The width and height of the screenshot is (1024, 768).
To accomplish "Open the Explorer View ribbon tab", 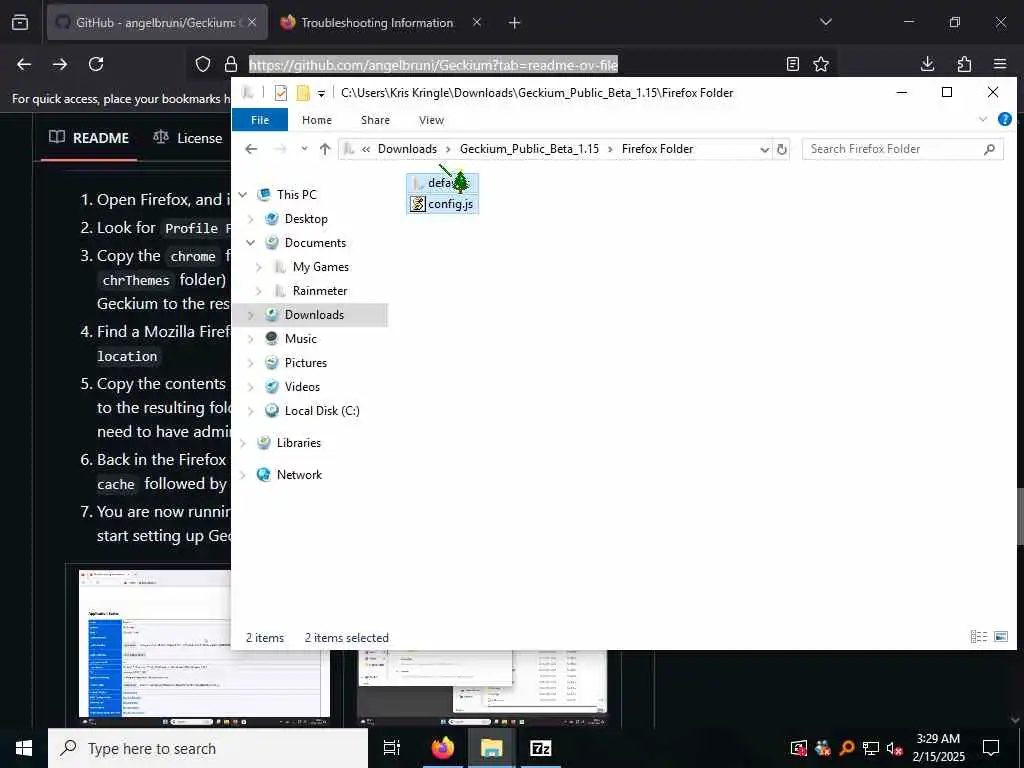I will pyautogui.click(x=431, y=120).
